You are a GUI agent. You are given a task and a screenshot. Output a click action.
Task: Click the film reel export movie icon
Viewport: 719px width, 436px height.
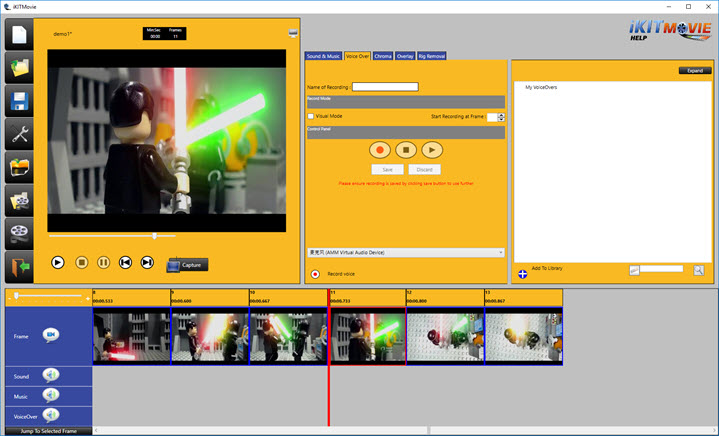click(19, 234)
